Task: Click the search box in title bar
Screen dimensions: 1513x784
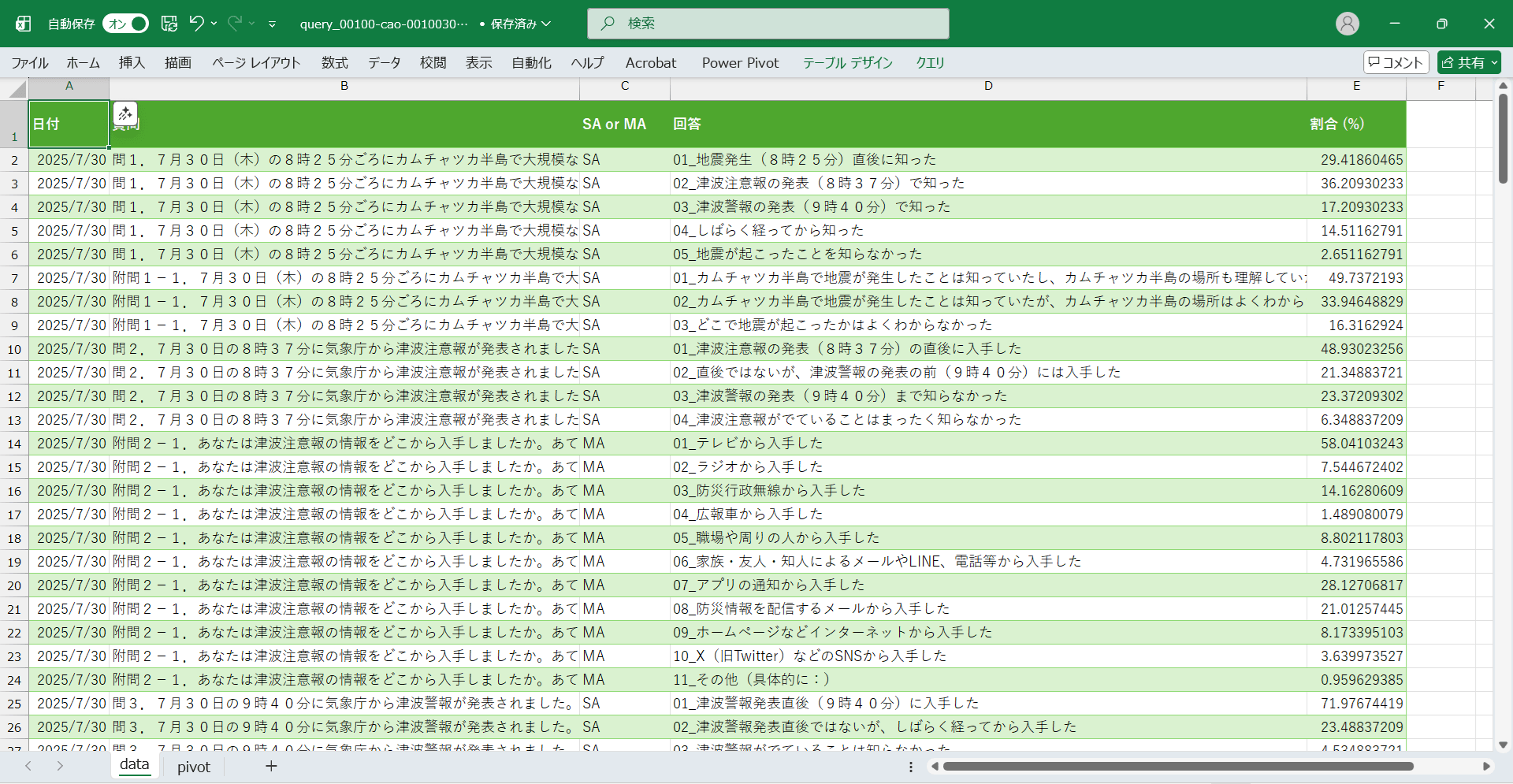Action: pyautogui.click(x=768, y=24)
